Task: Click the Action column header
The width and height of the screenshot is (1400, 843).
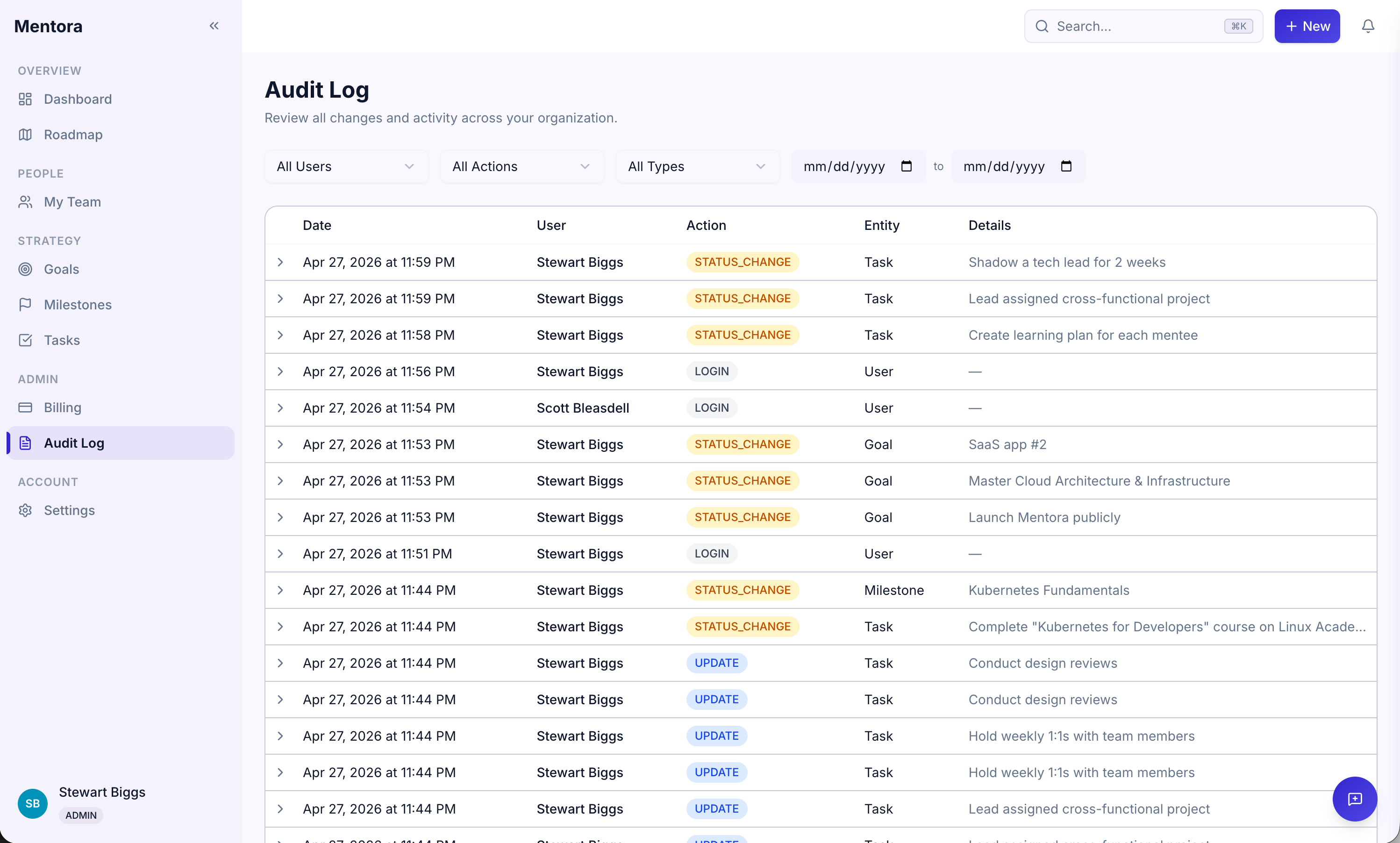Action: click(706, 226)
